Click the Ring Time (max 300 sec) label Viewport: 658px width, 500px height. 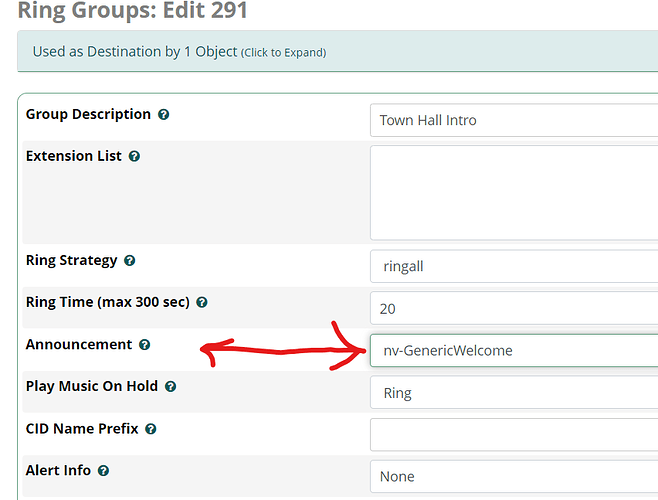(108, 302)
